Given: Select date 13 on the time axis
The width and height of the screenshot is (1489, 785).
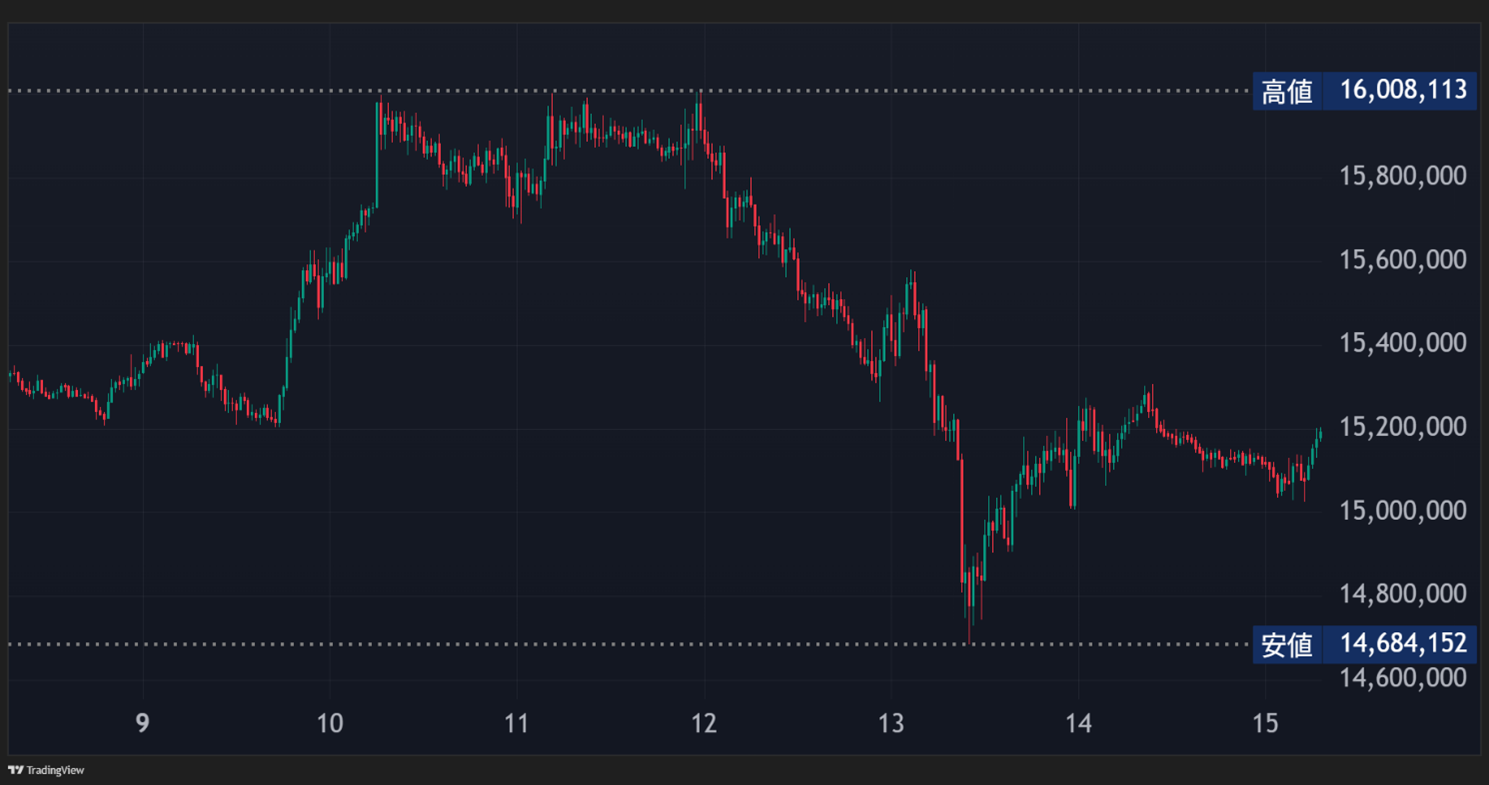Looking at the screenshot, I should (x=891, y=723).
